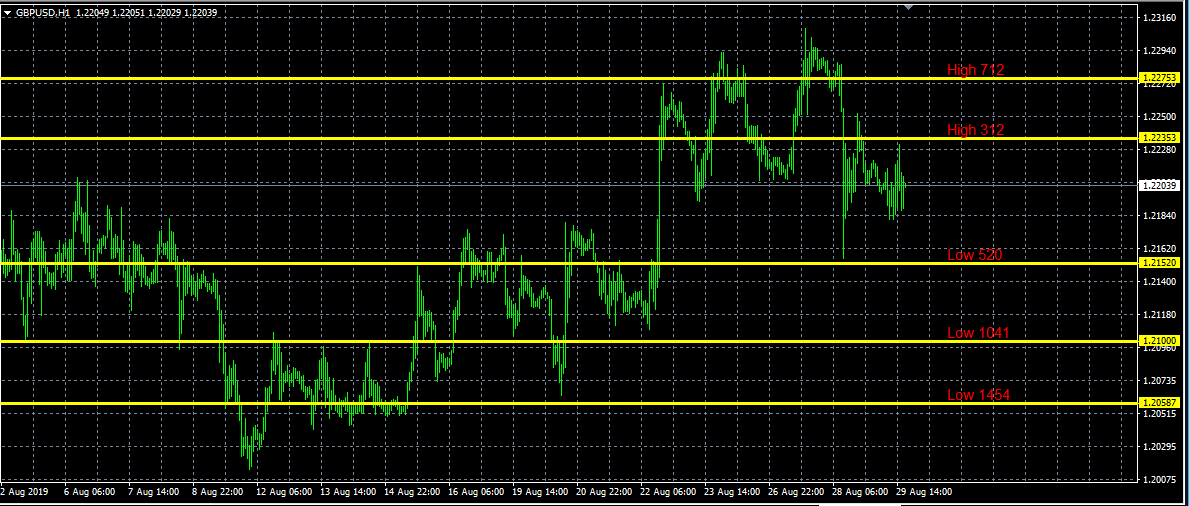Click the "14 Aug 22:00" time axis label
The height and width of the screenshot is (506, 1189).
coord(412,492)
